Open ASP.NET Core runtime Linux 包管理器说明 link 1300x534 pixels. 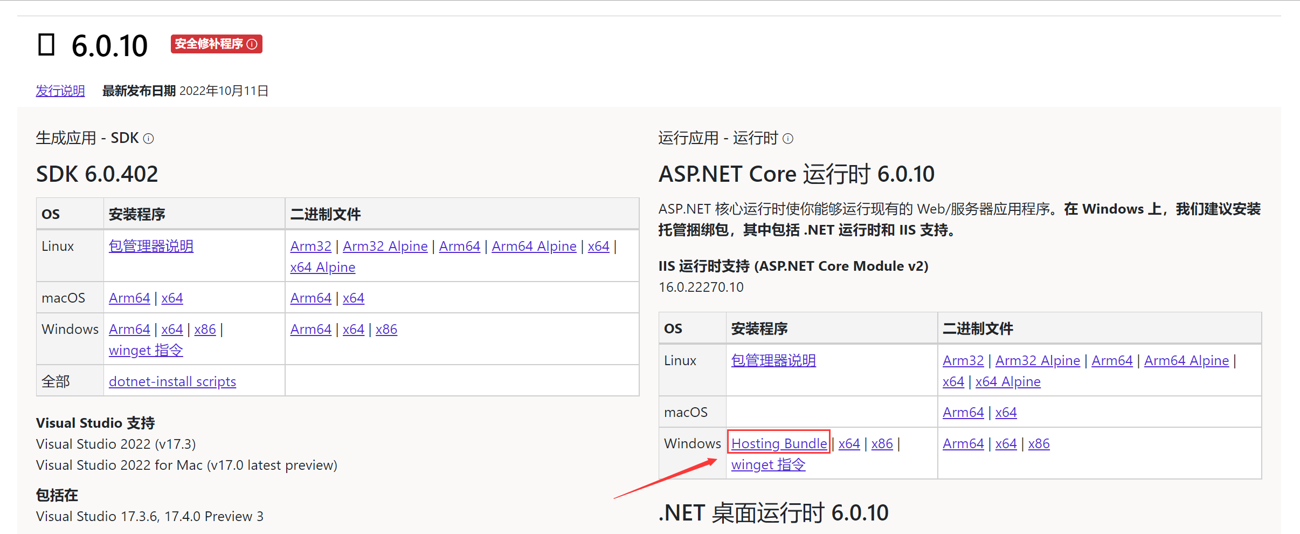click(x=773, y=360)
